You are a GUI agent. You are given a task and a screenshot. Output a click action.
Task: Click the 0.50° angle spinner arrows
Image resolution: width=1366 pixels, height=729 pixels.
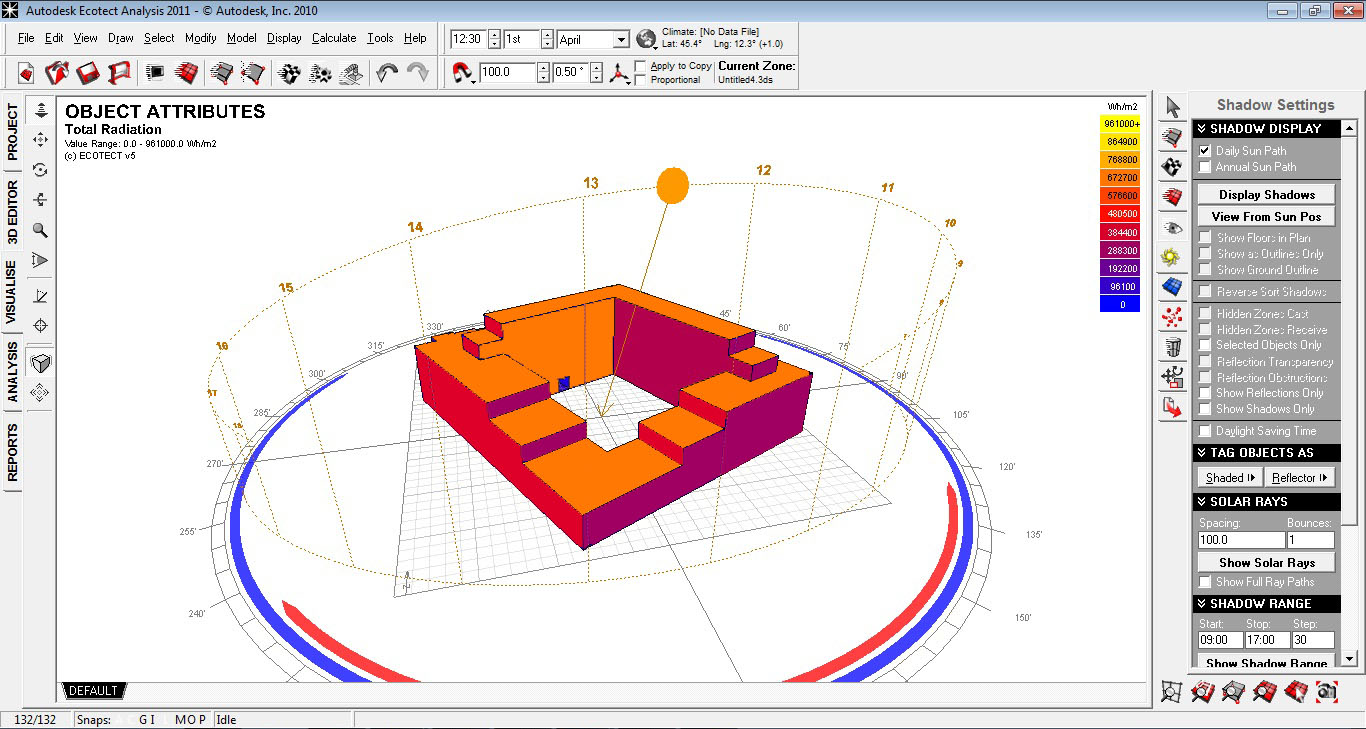596,73
